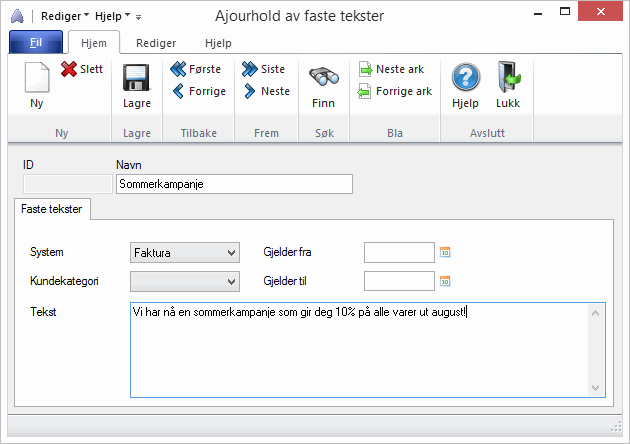
Task: Click the Ny (new document) icon
Action: tap(37, 78)
